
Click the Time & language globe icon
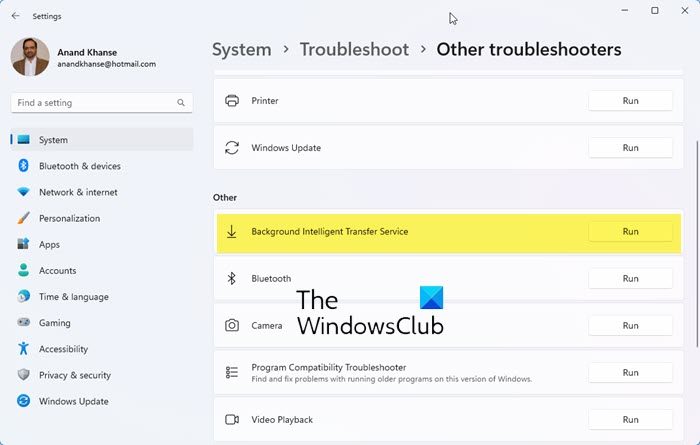pyautogui.click(x=24, y=296)
